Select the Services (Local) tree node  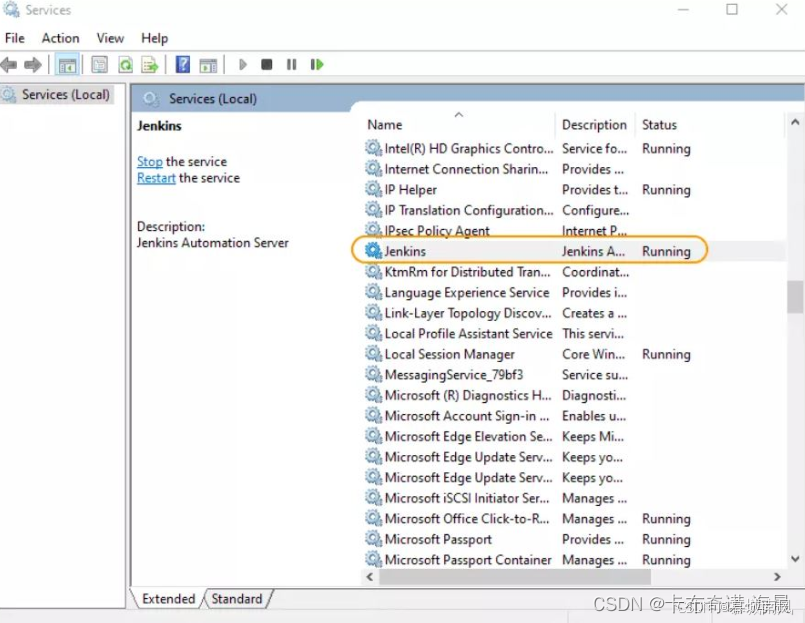click(56, 95)
